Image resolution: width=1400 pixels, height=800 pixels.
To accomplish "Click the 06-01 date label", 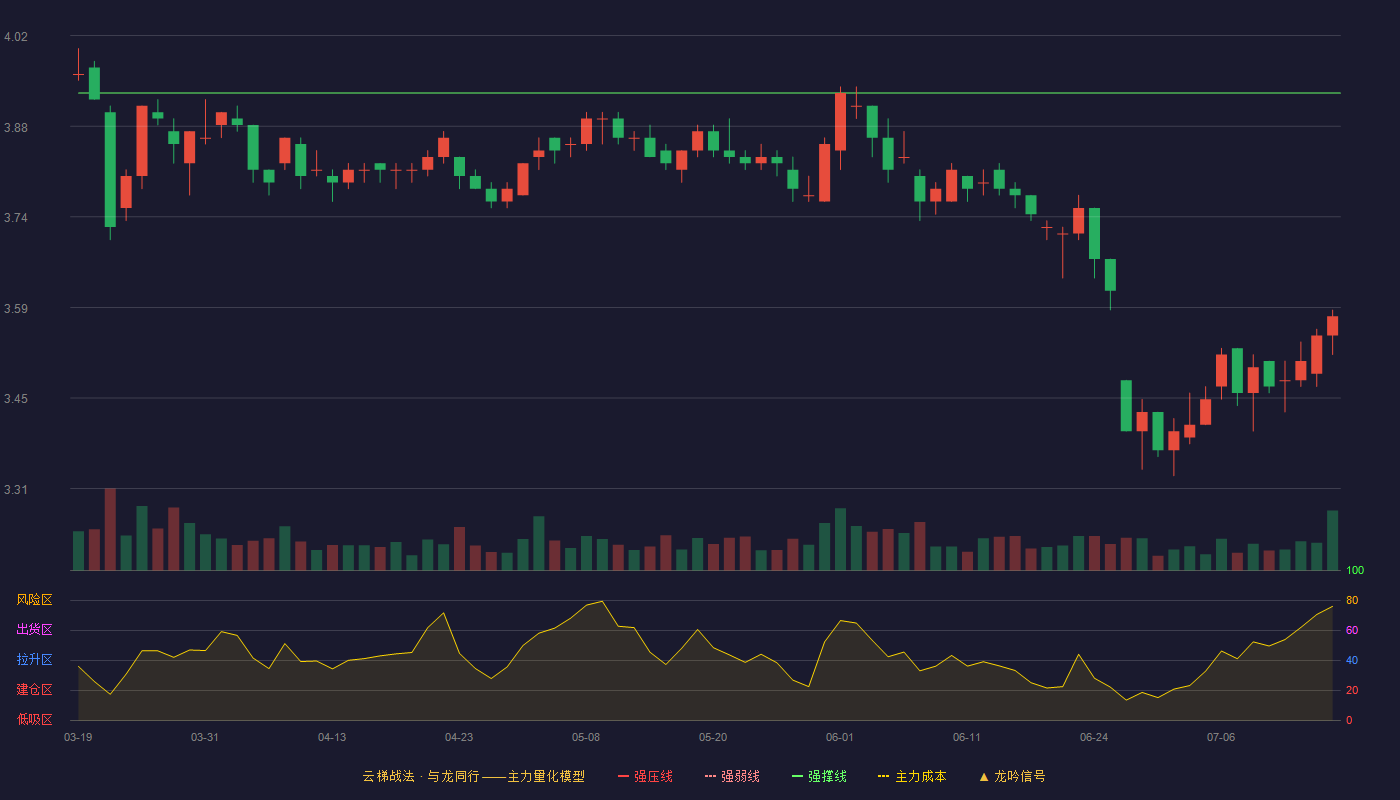I will pos(840,737).
